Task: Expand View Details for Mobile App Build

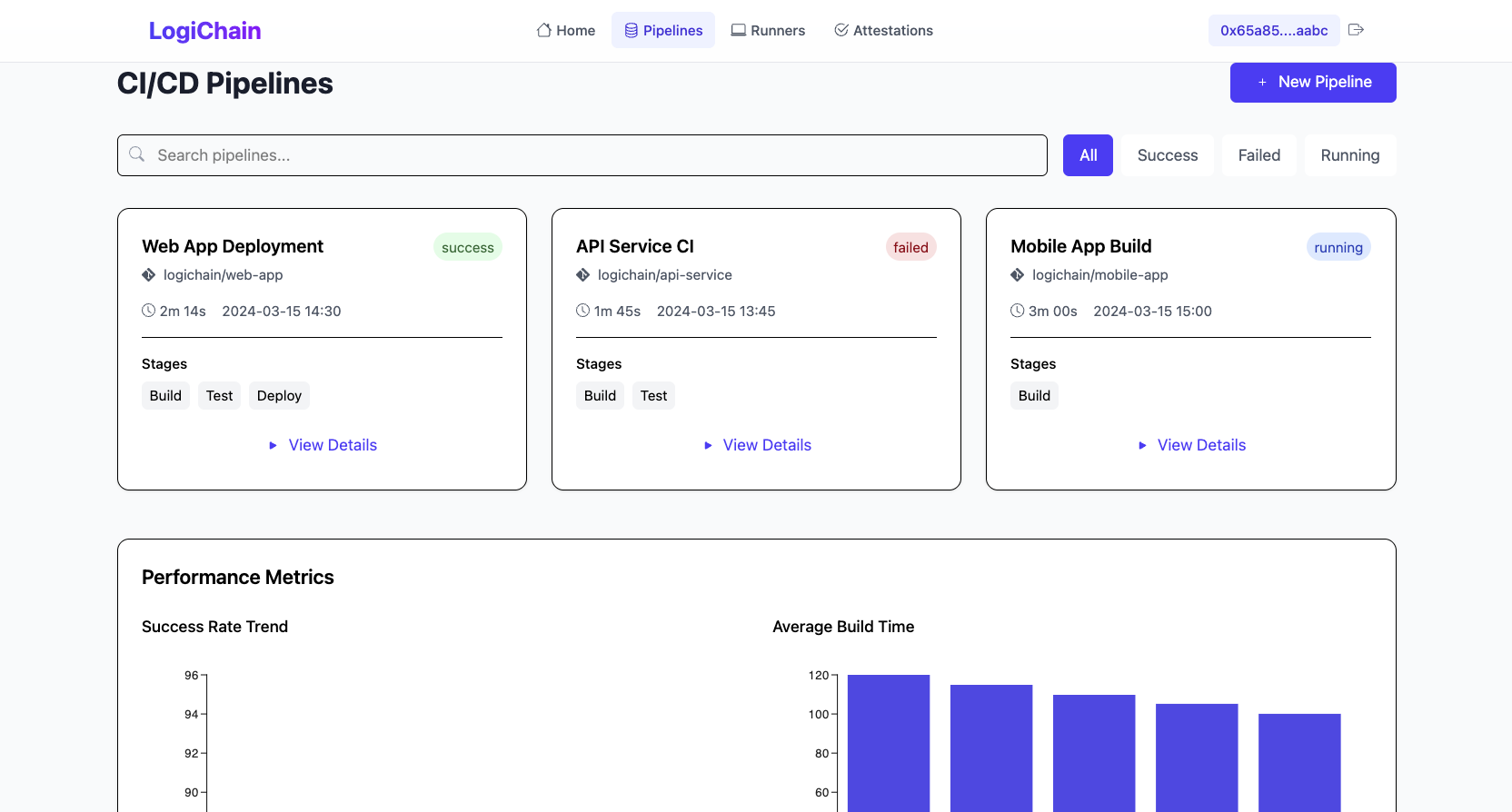Action: point(1191,445)
